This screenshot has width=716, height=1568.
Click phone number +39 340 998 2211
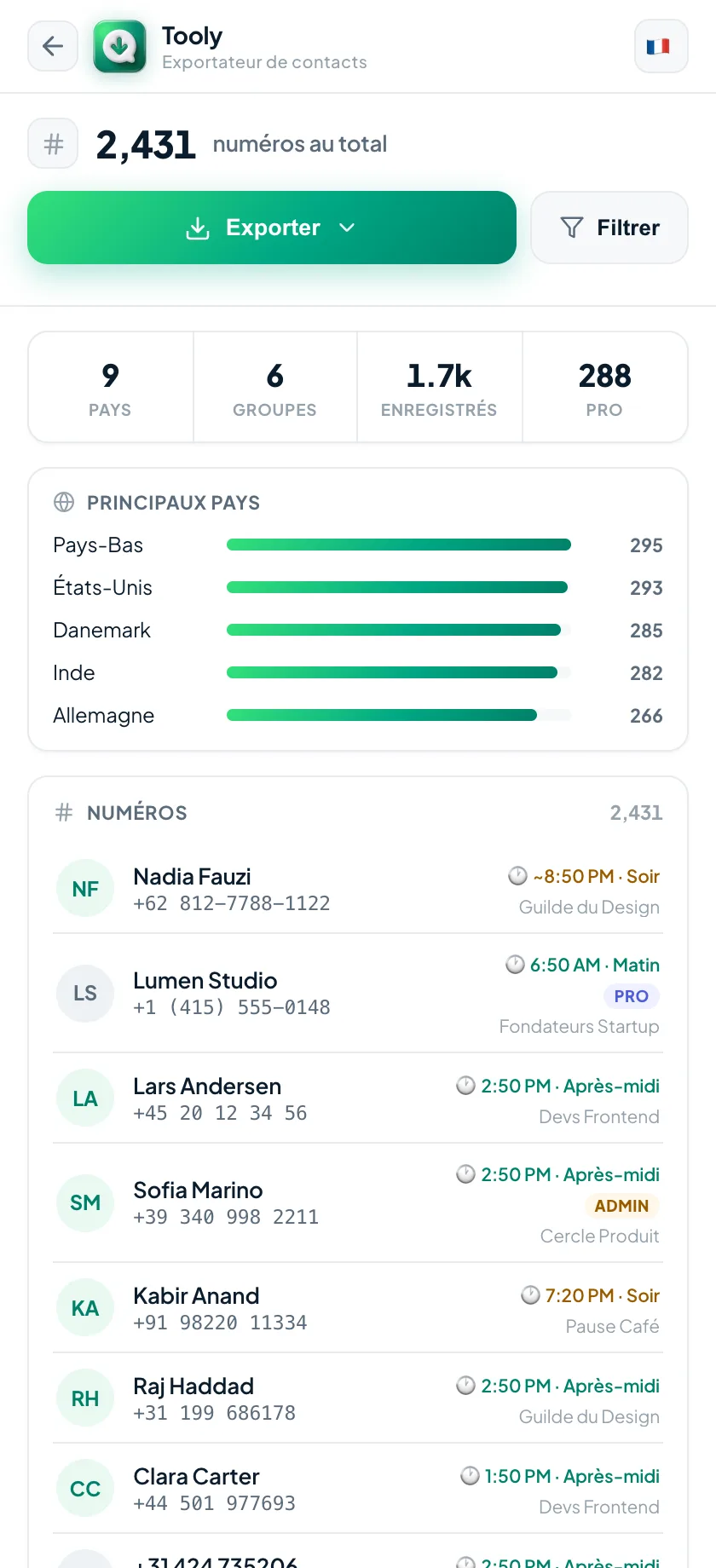(x=226, y=1217)
